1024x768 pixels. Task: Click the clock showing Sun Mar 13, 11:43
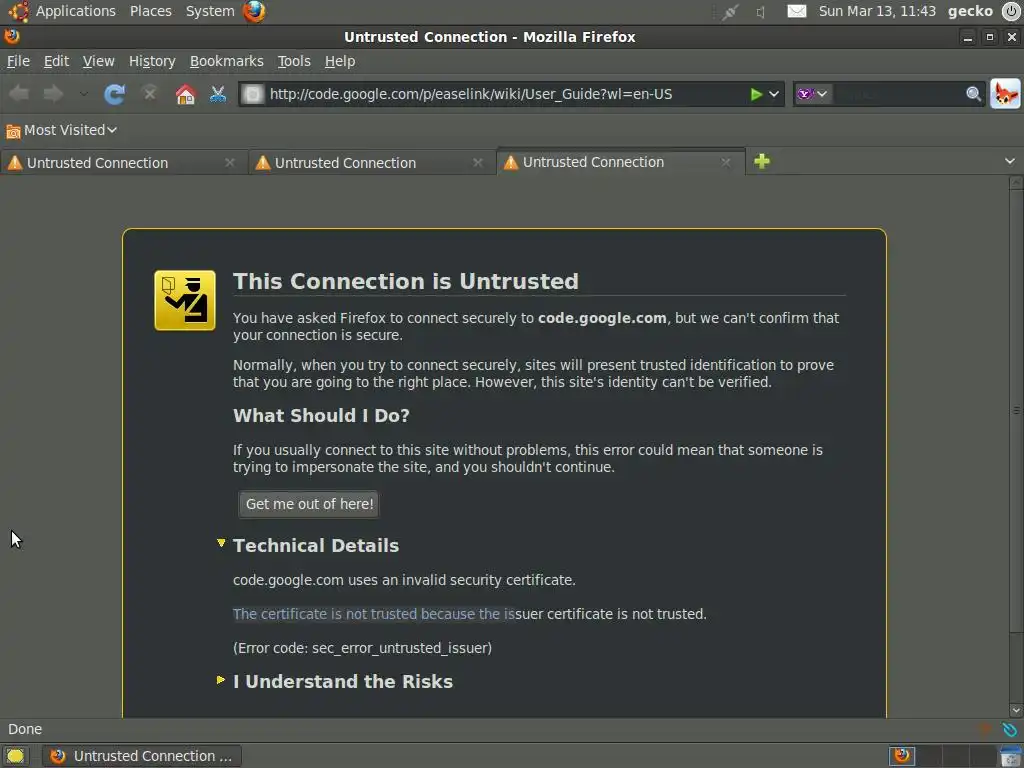(877, 11)
